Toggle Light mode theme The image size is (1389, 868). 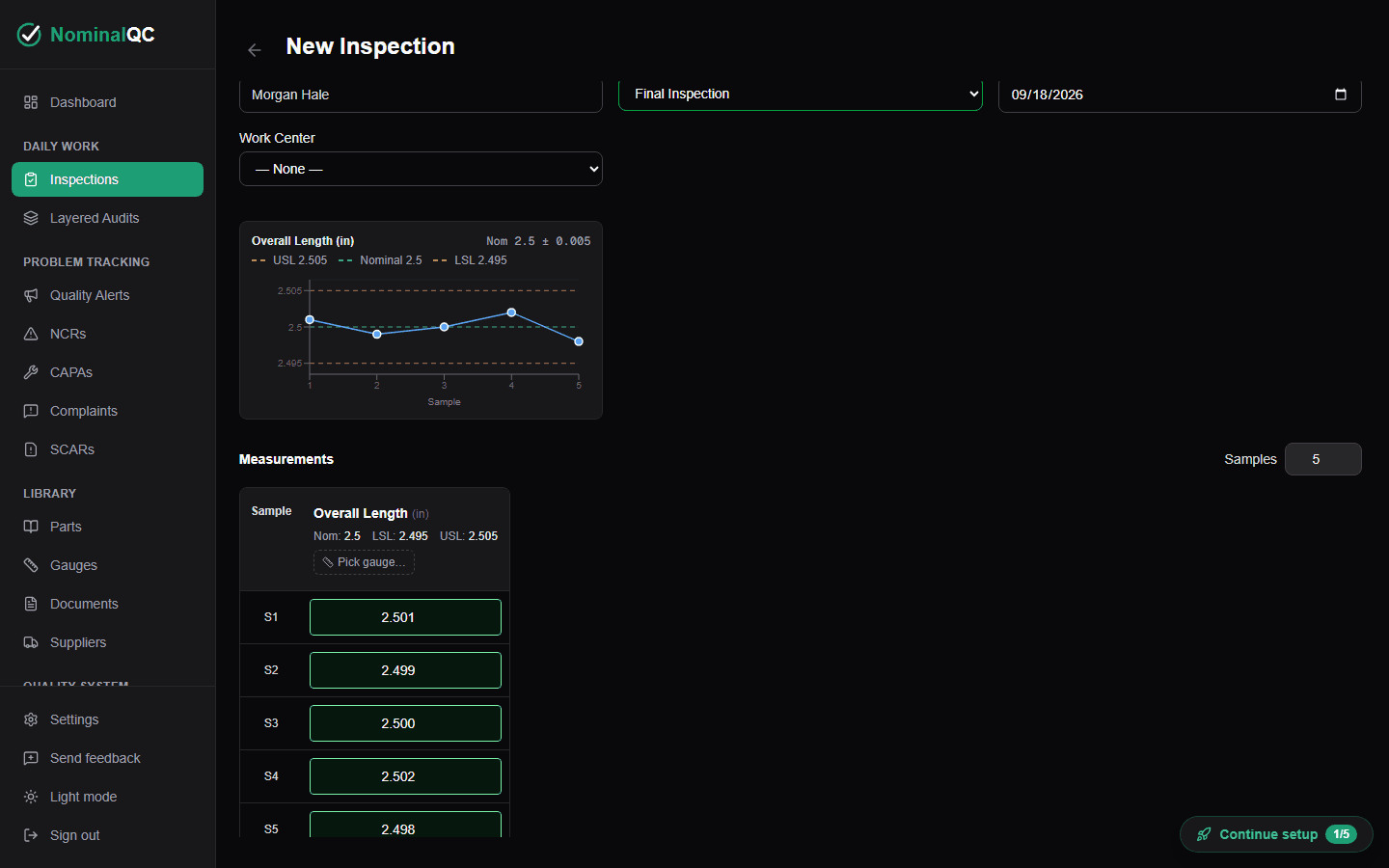[107, 797]
